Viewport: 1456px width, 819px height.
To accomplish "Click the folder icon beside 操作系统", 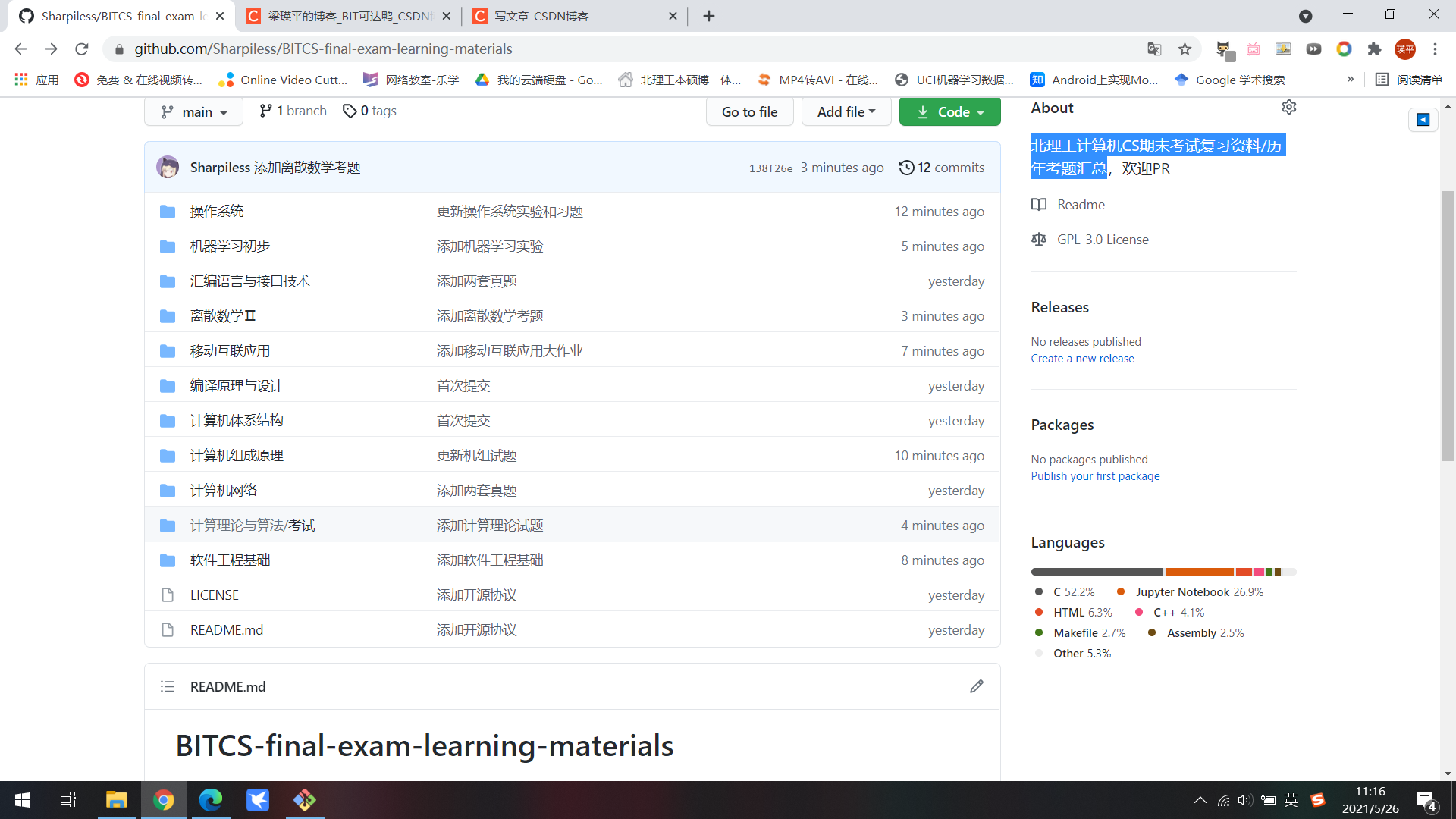I will [168, 211].
